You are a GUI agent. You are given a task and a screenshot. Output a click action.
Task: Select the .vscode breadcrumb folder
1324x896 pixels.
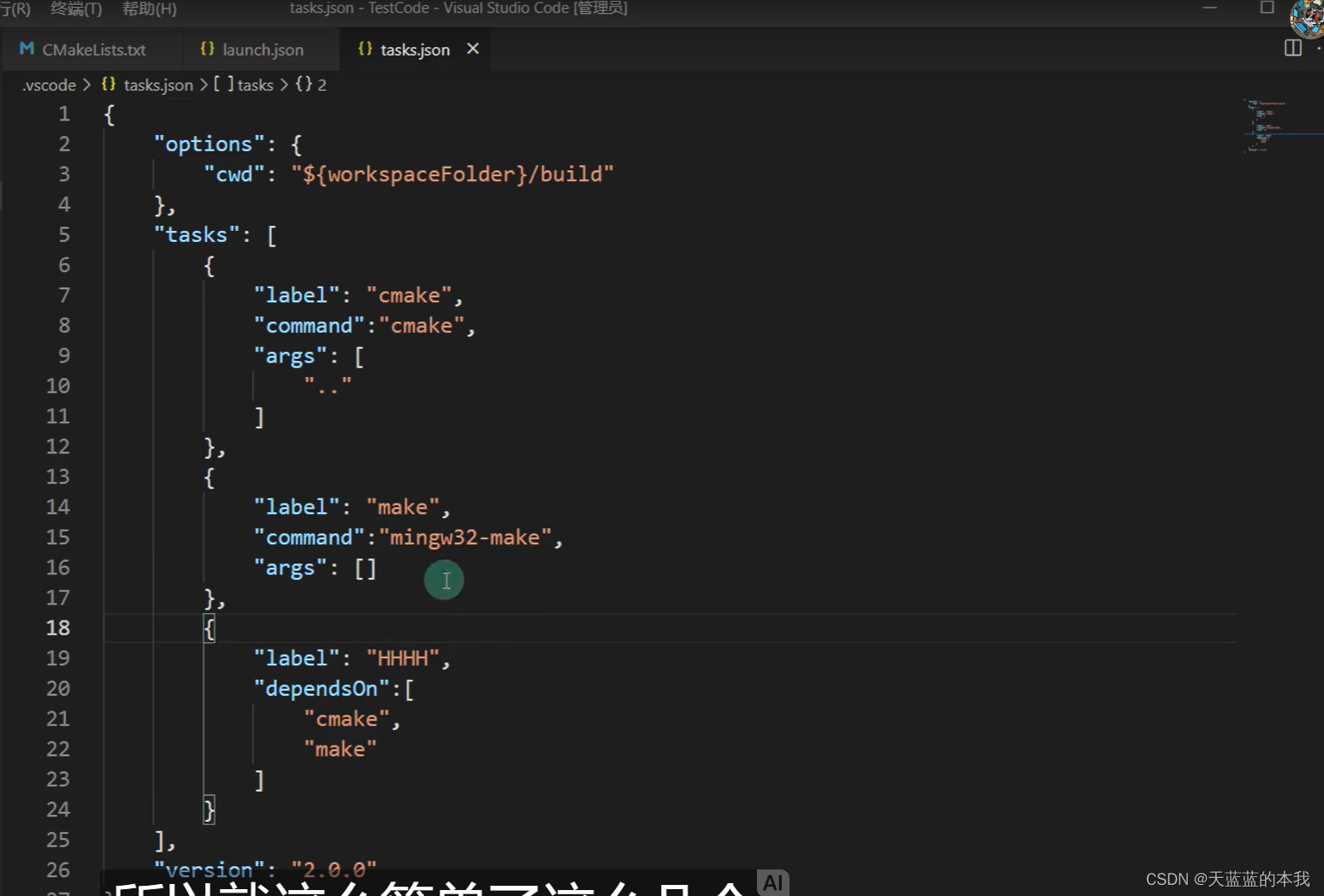point(50,85)
